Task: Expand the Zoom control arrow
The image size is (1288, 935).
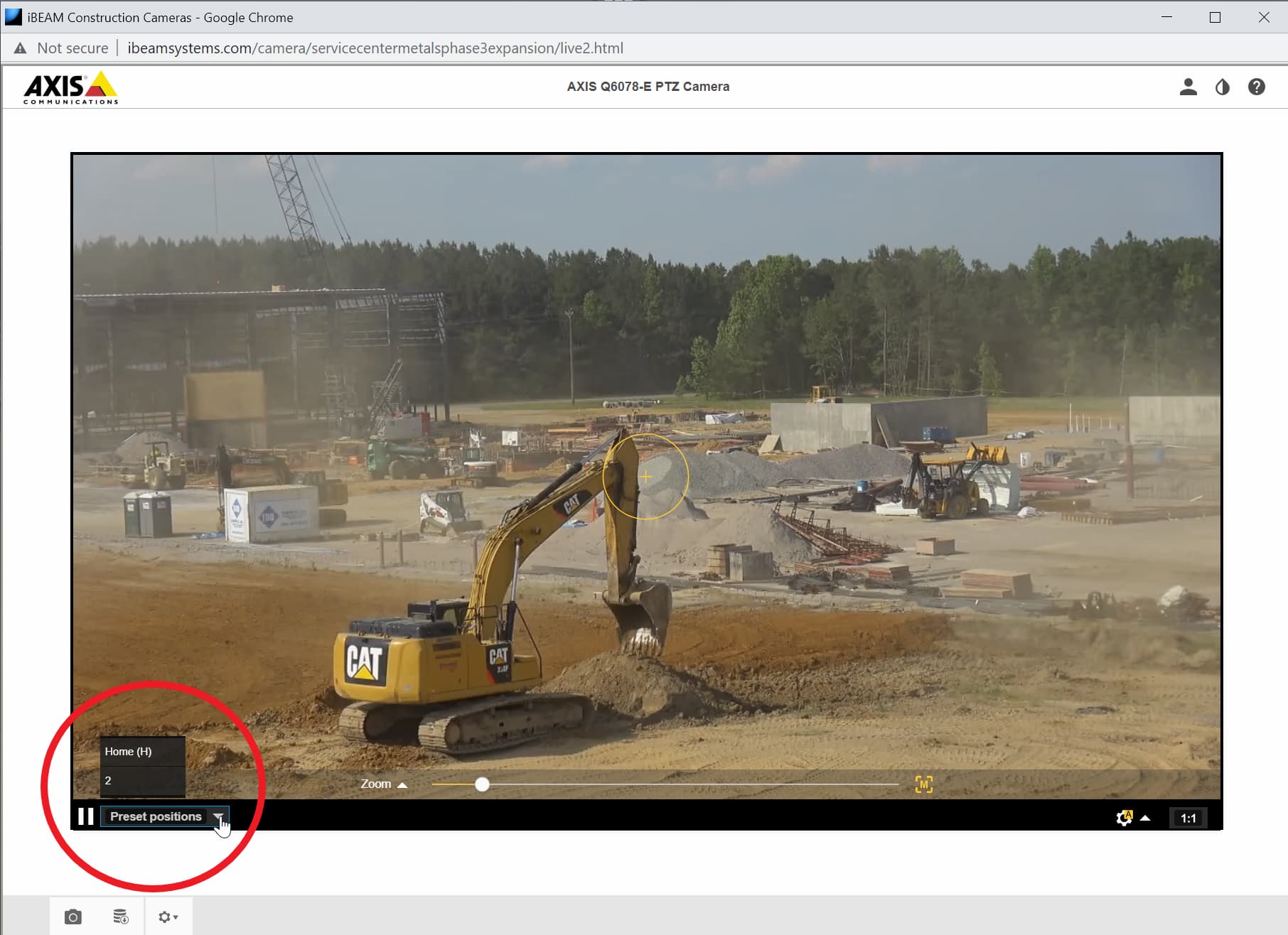Action: [x=402, y=784]
